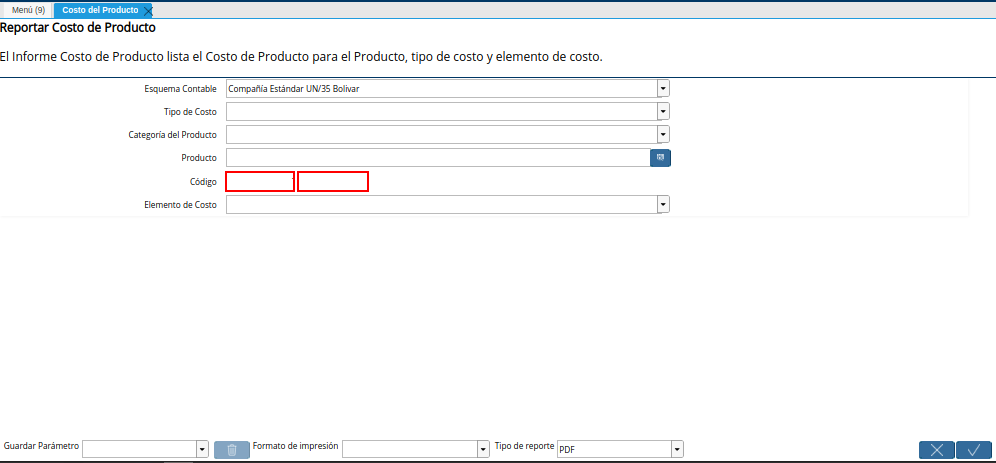Focus the first Código input field
996x463 pixels.
(x=260, y=182)
